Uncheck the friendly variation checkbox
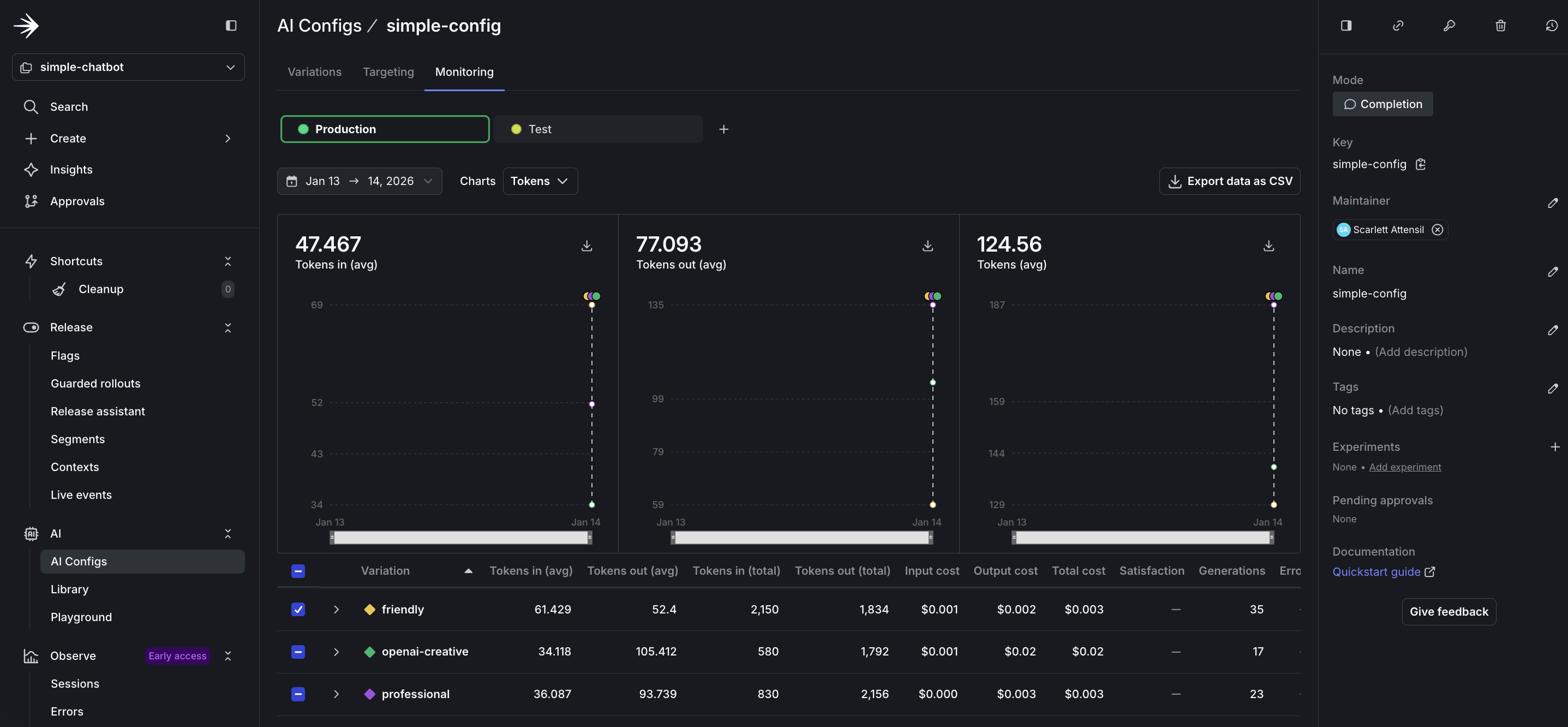This screenshot has height=727, width=1568. [x=298, y=609]
